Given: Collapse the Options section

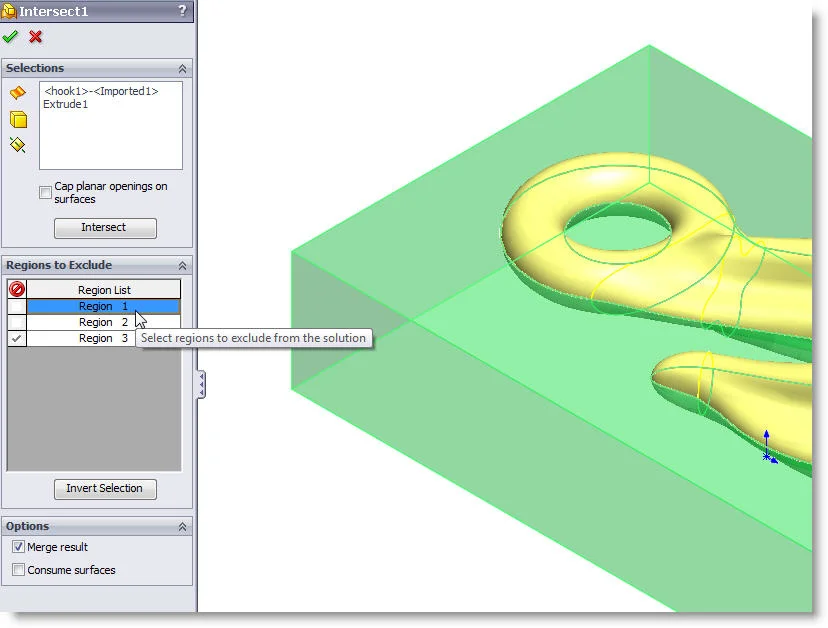Looking at the screenshot, I should [x=182, y=526].
